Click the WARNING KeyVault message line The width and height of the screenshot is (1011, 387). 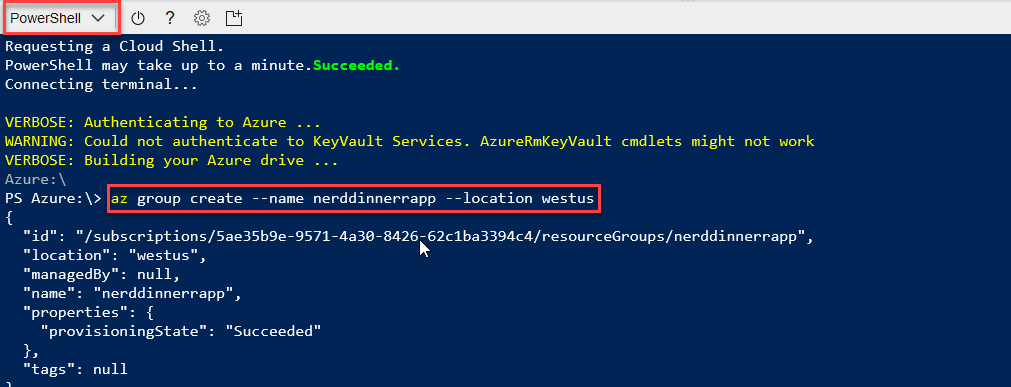409,141
